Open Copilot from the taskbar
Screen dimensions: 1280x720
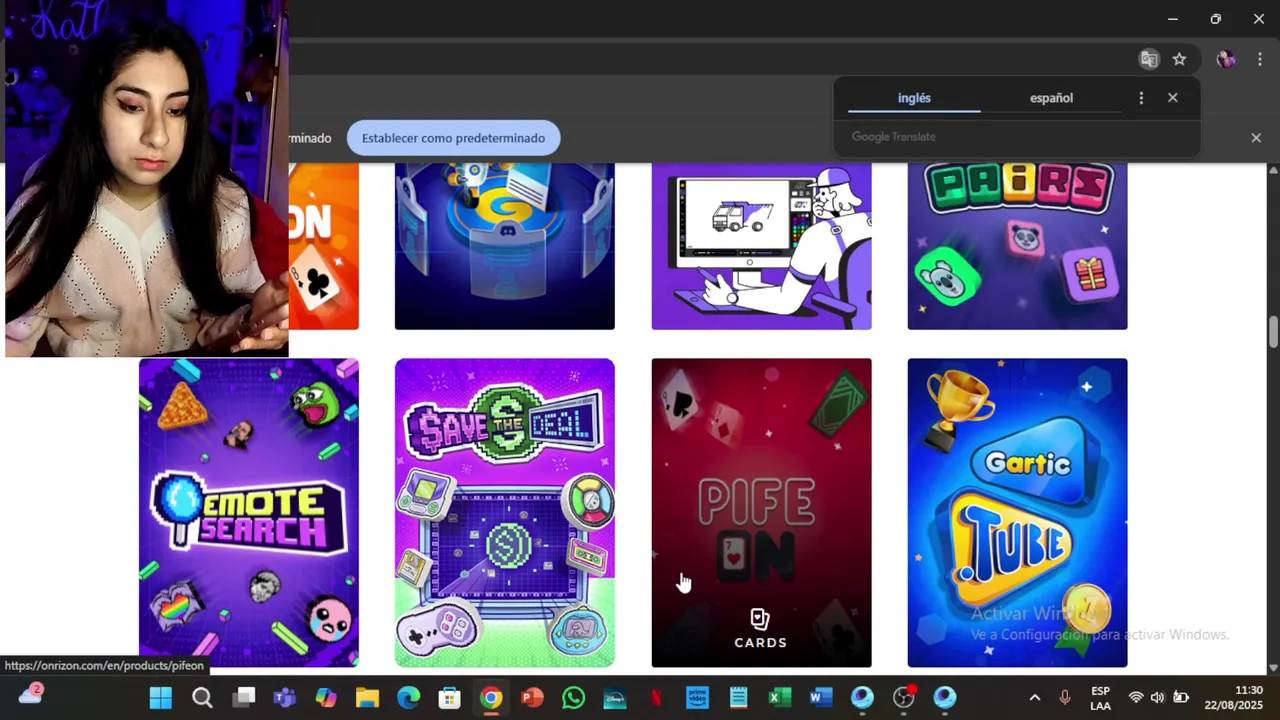coord(326,697)
